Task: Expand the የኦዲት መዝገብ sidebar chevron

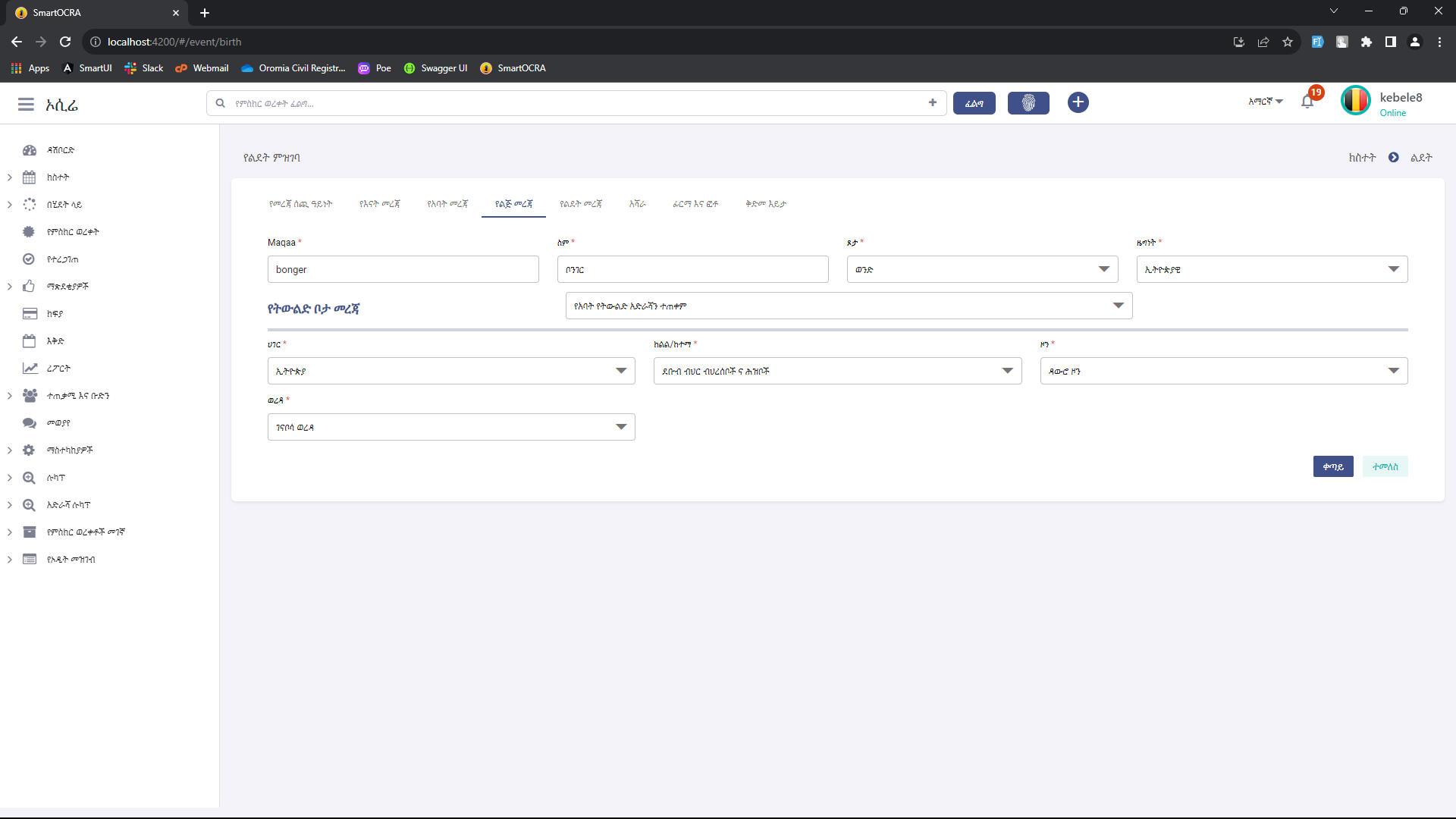Action: 10,560
